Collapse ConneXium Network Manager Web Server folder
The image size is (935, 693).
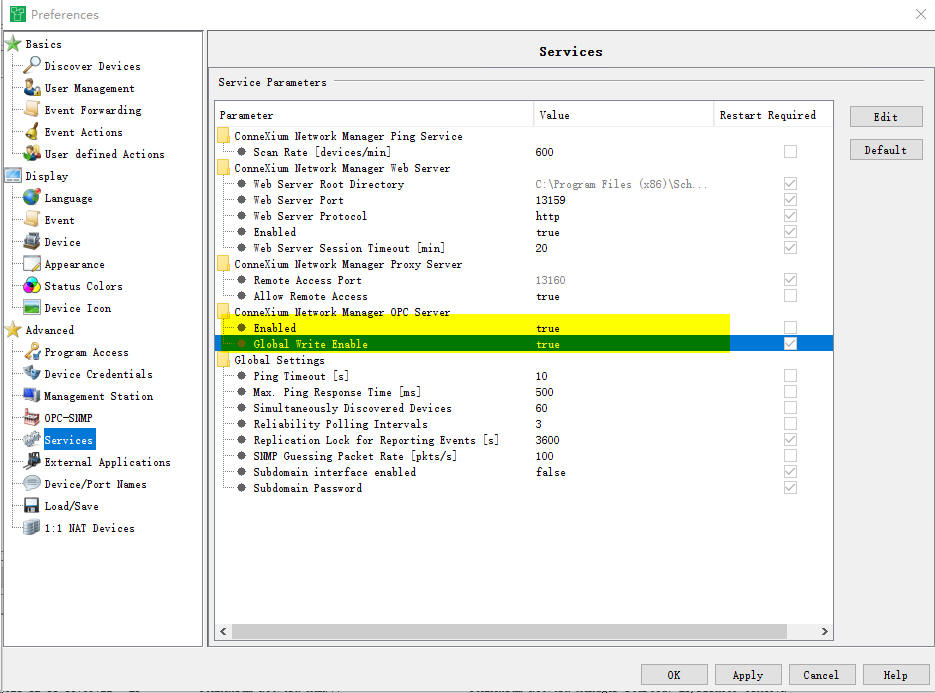[224, 168]
